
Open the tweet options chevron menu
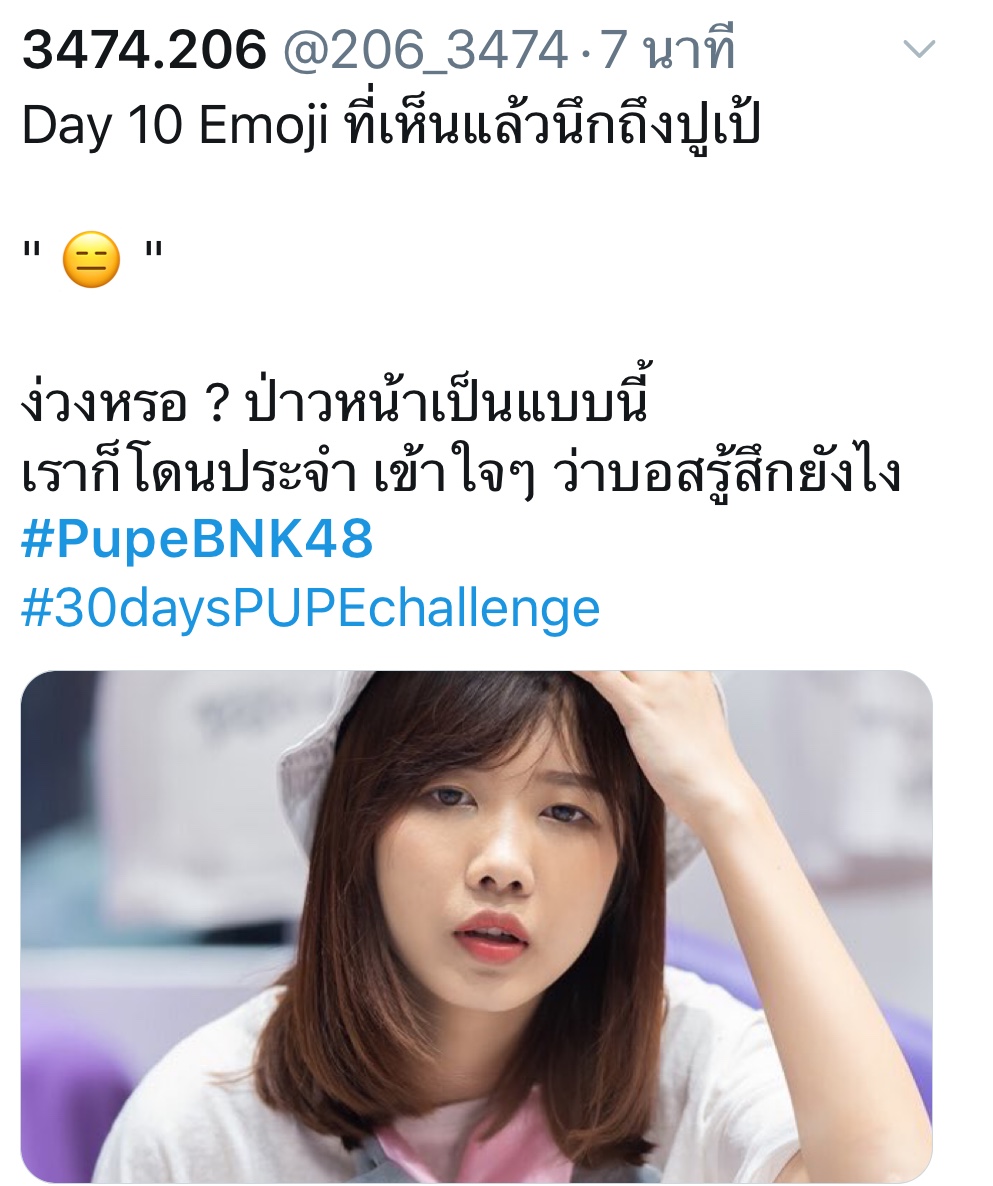coord(920,50)
